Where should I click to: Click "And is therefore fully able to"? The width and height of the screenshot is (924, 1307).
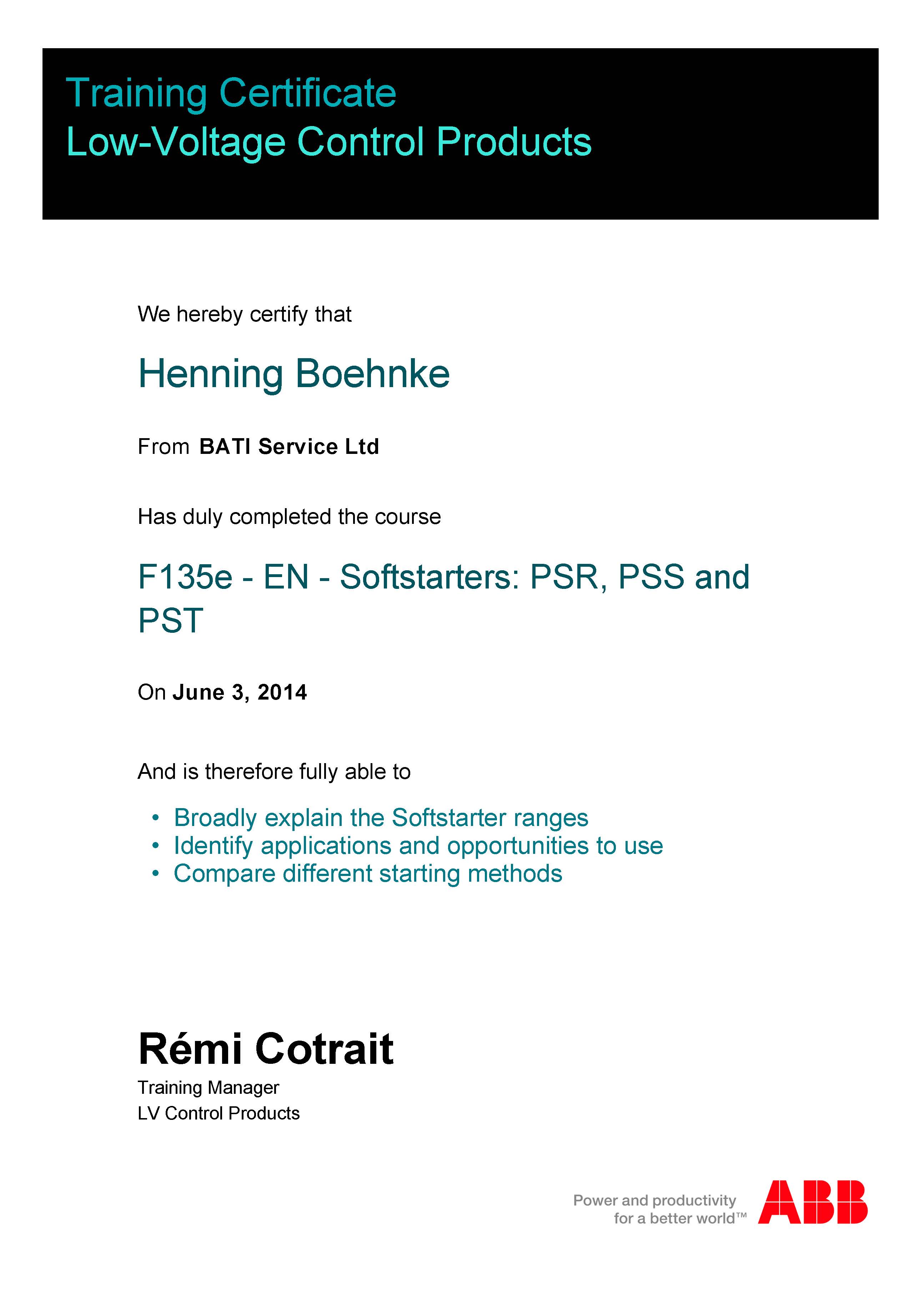click(x=274, y=772)
